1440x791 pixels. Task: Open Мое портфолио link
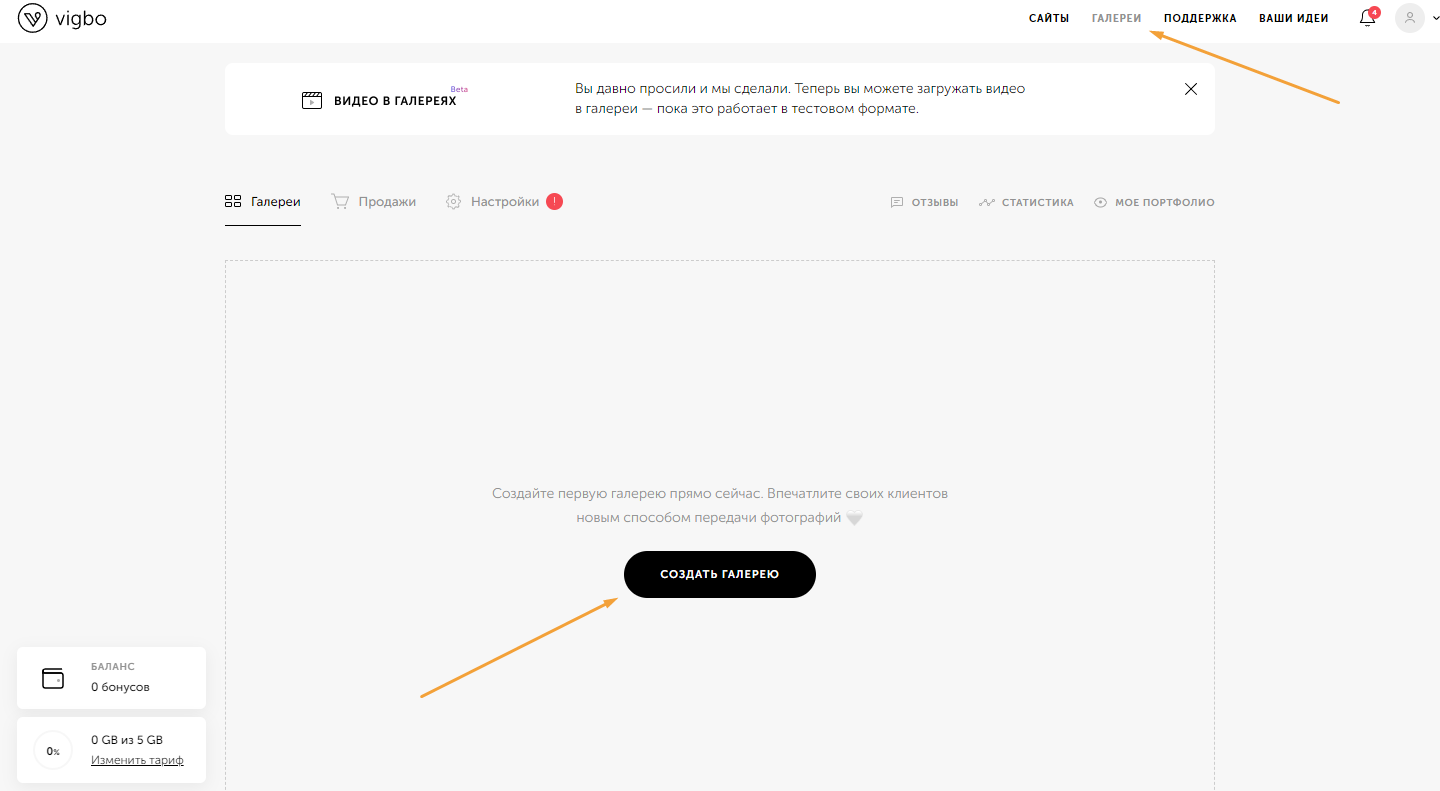[1154, 202]
